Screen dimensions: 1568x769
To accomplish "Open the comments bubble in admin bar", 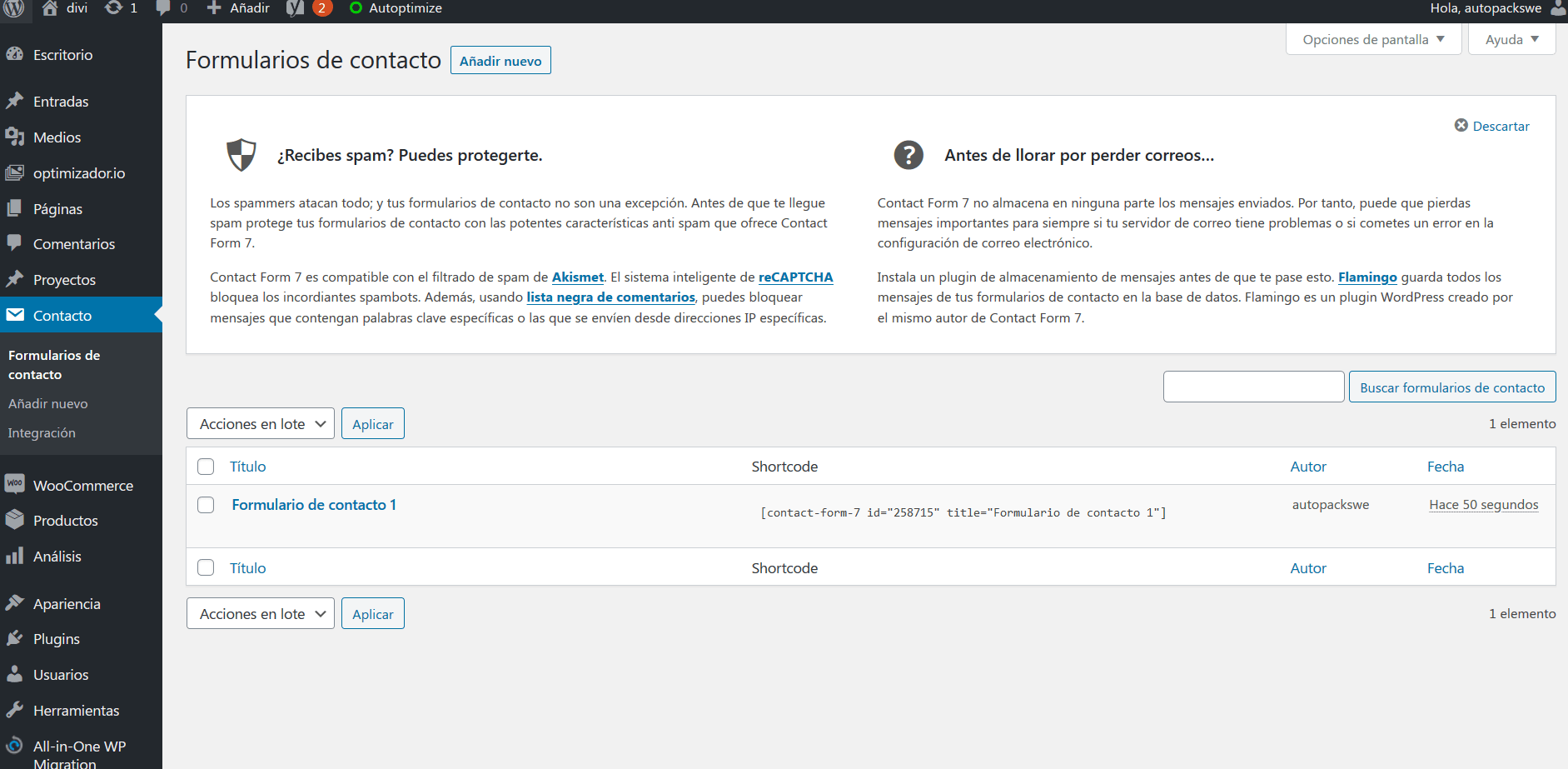I will [162, 7].
